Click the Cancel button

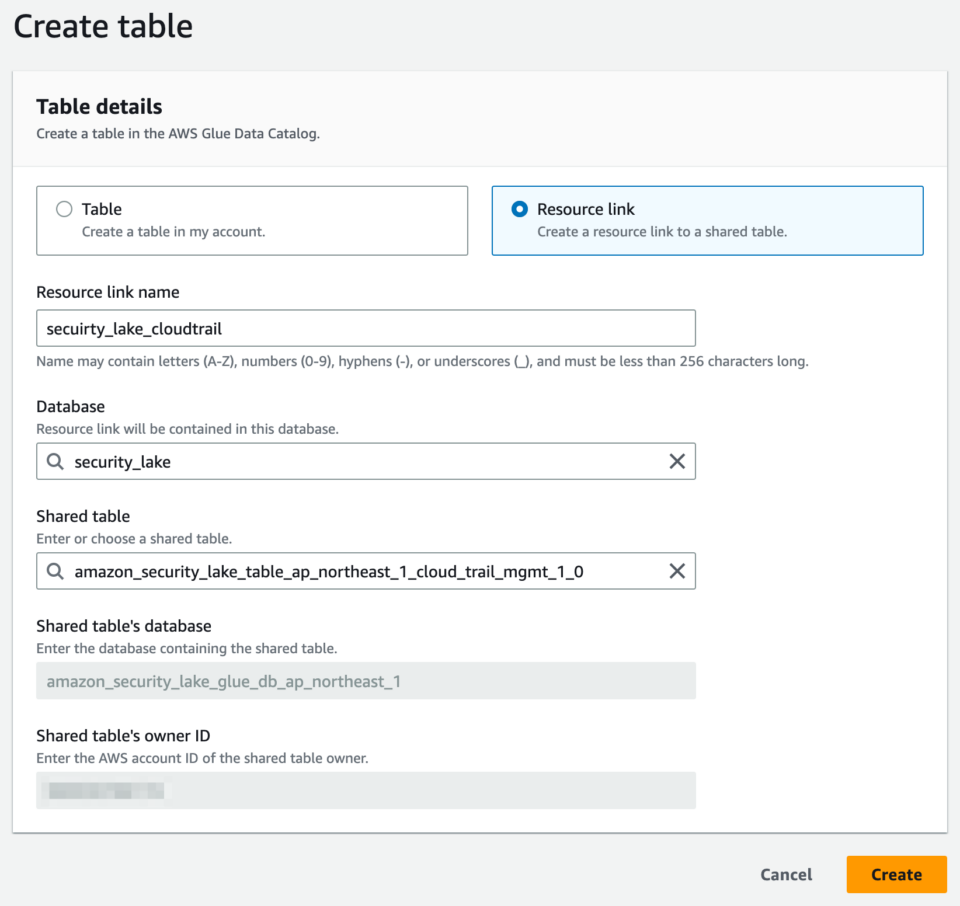click(786, 874)
